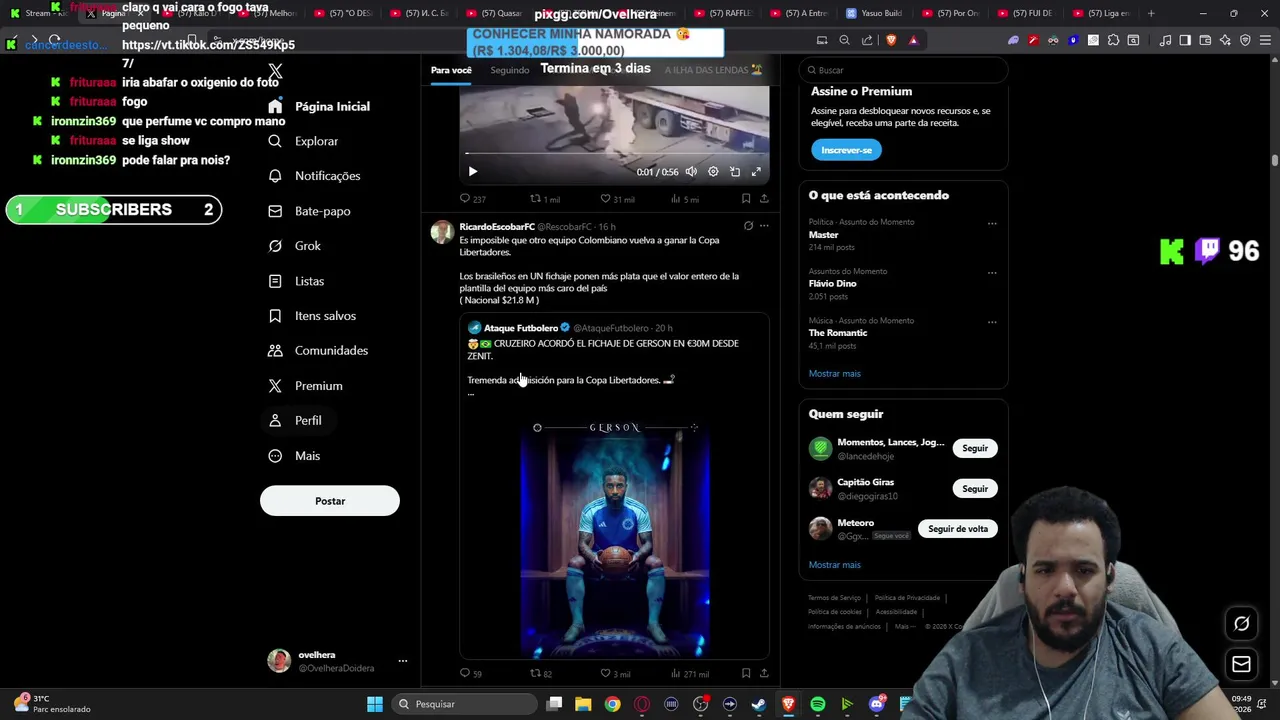The width and height of the screenshot is (1280, 720).
Task: Open more options on RicardoEscobarFC tweet
Action: pos(764,226)
